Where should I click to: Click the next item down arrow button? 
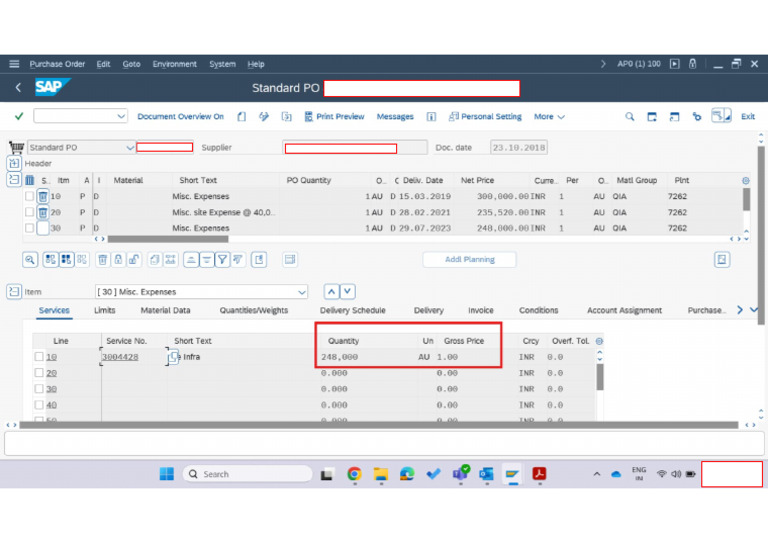tap(347, 291)
